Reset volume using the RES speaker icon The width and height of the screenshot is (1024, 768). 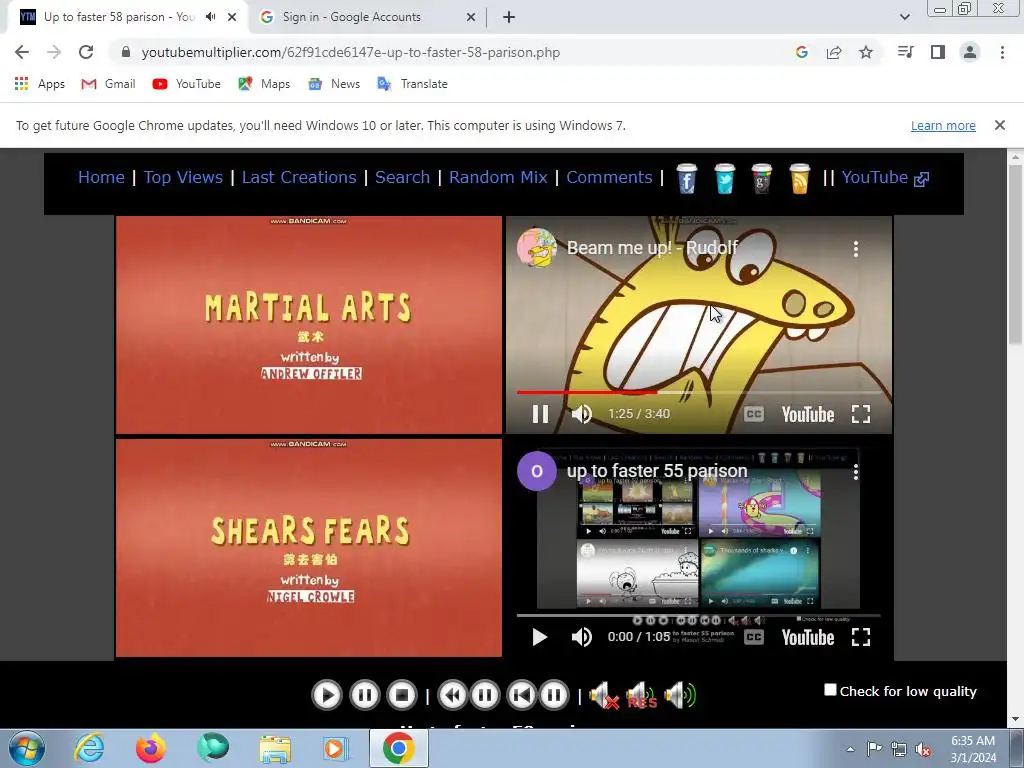(641, 696)
